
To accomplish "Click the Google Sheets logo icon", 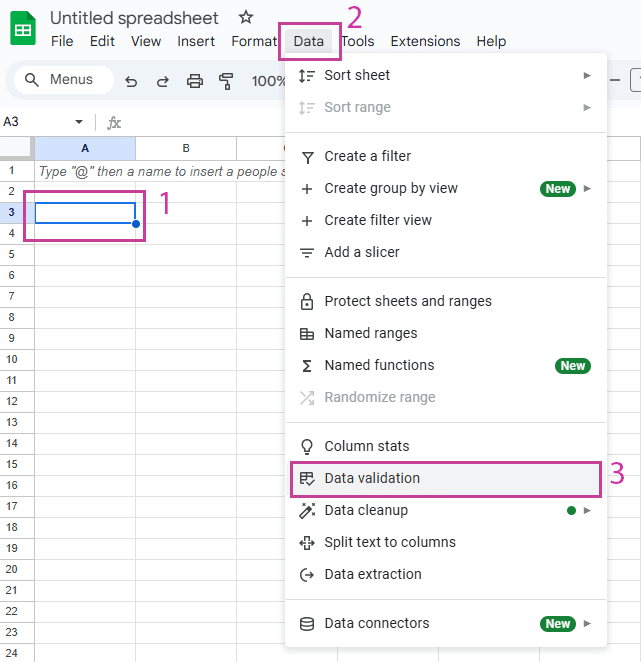I will click(x=23, y=29).
